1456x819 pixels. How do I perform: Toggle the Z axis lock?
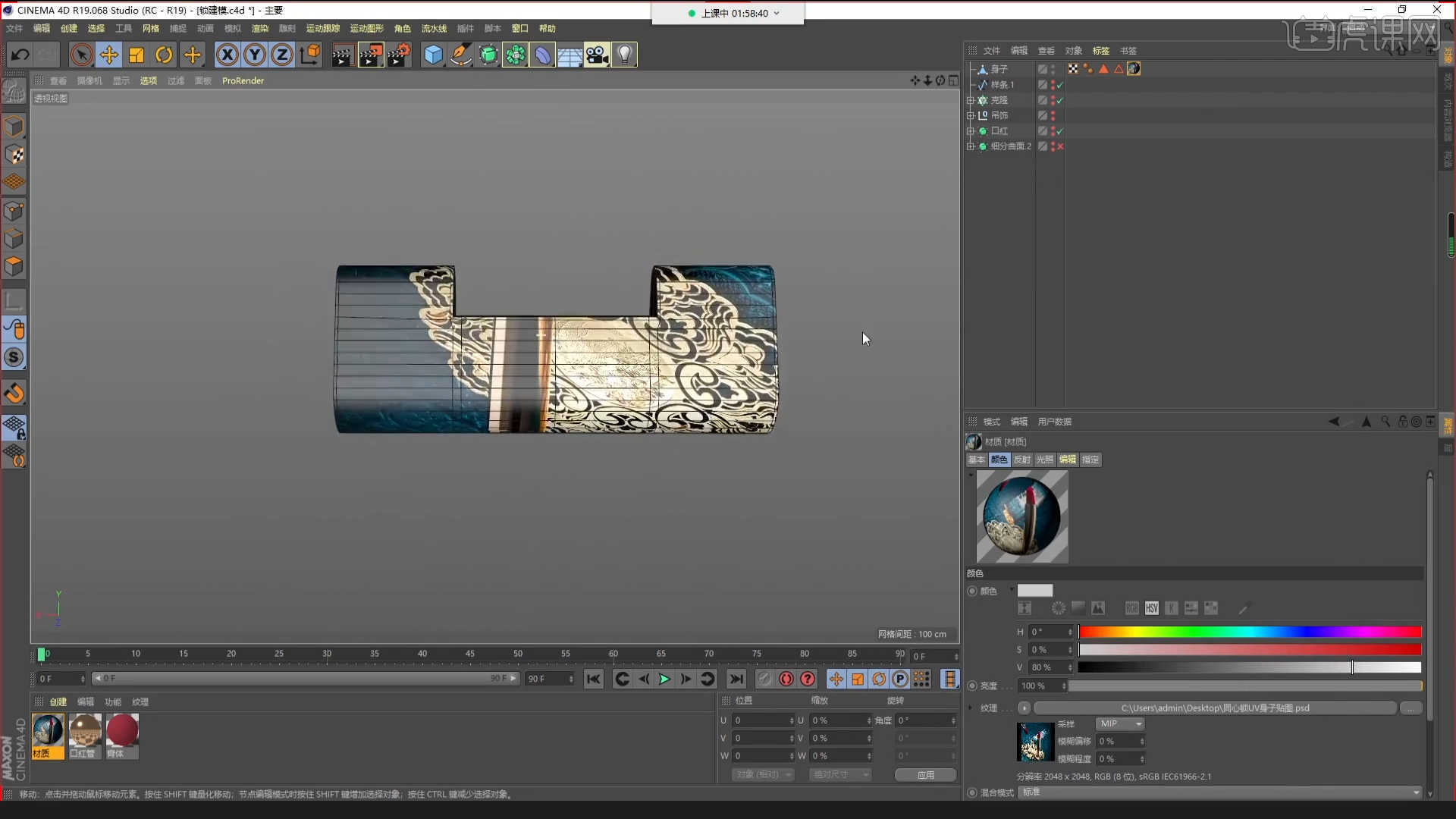(282, 55)
